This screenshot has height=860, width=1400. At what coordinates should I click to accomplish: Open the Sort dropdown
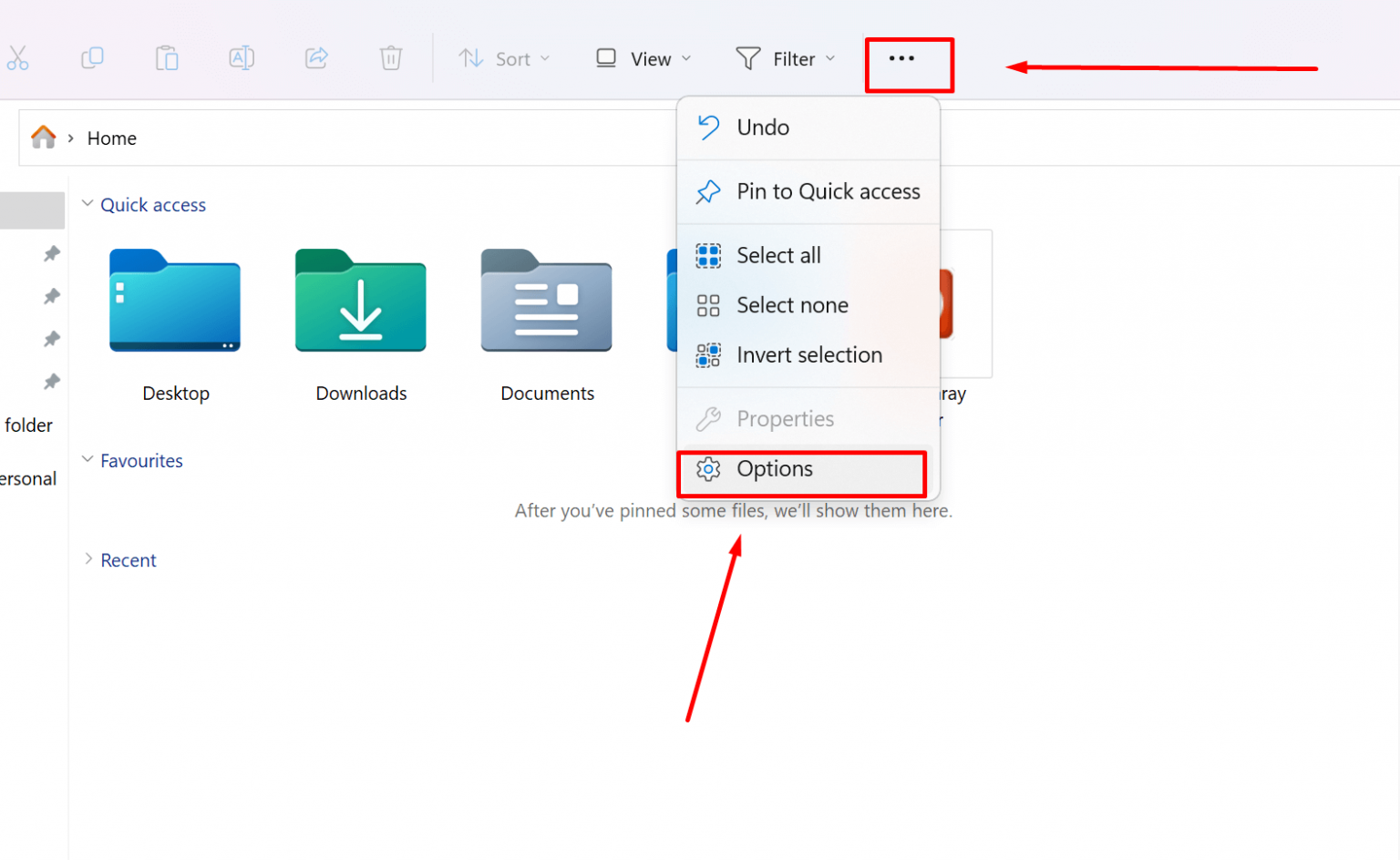[504, 58]
